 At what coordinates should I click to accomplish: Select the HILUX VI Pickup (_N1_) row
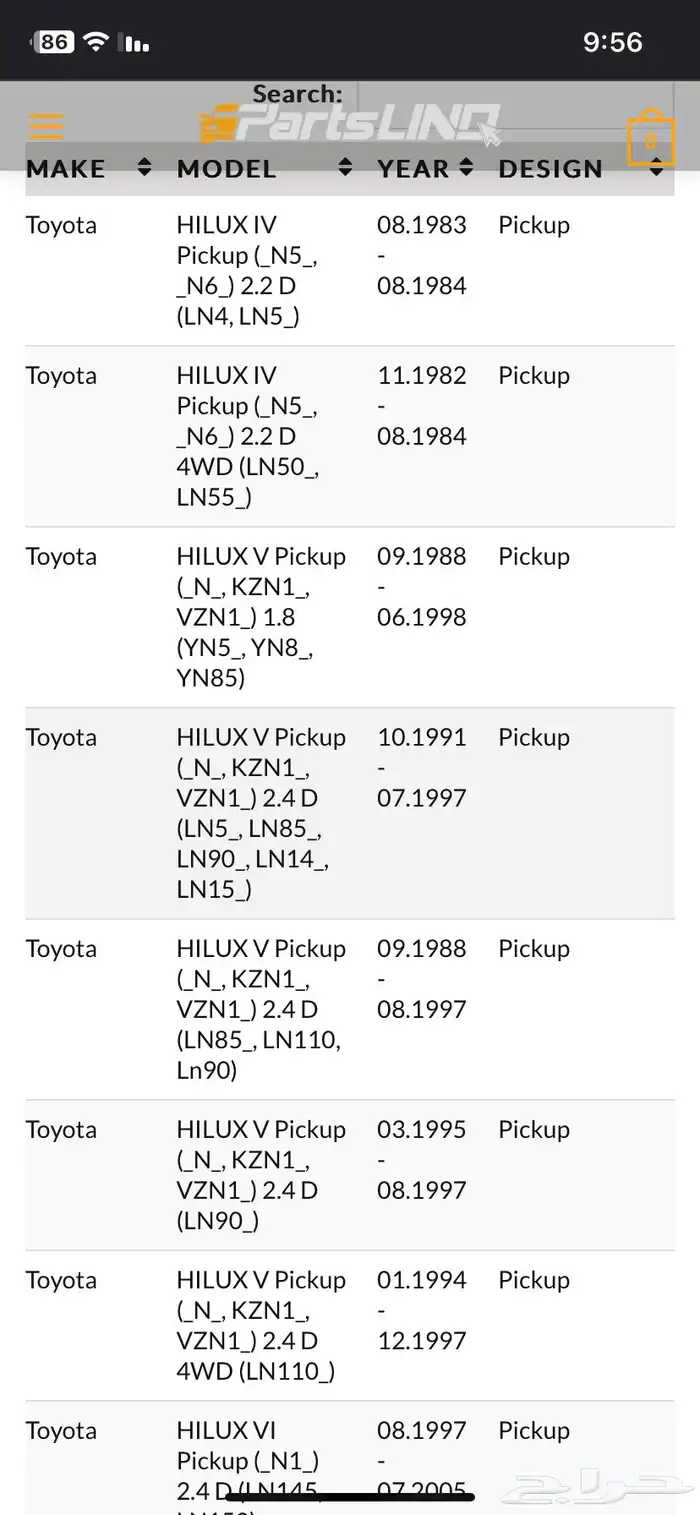pyautogui.click(x=350, y=1458)
